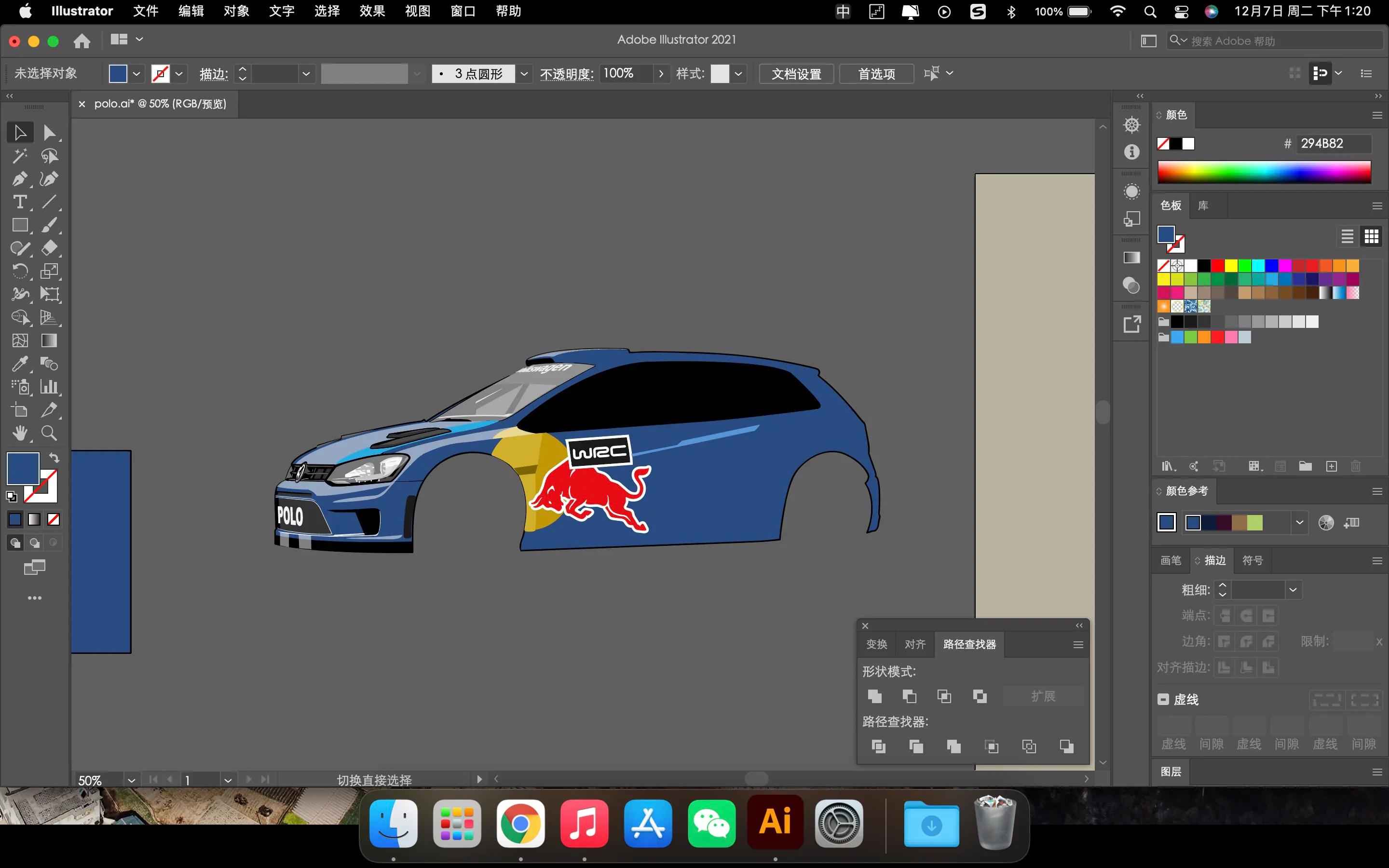The image size is (1389, 868).
Task: Click the hex color input field
Action: [1335, 144]
